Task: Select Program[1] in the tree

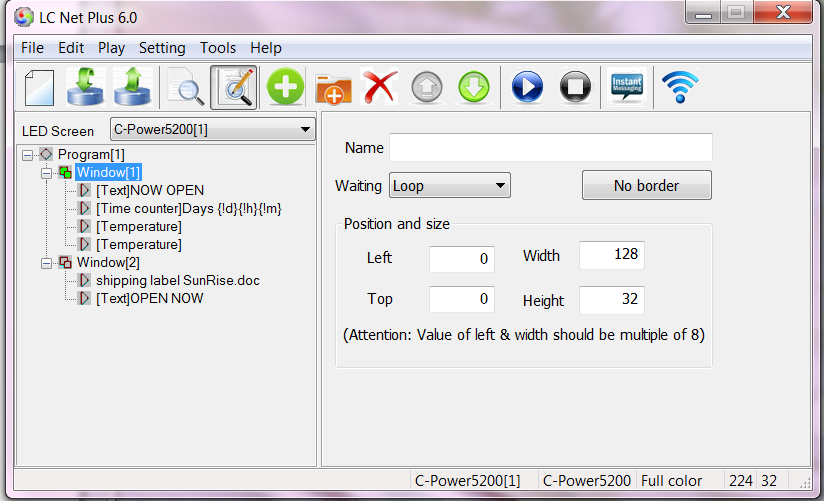Action: coord(91,155)
